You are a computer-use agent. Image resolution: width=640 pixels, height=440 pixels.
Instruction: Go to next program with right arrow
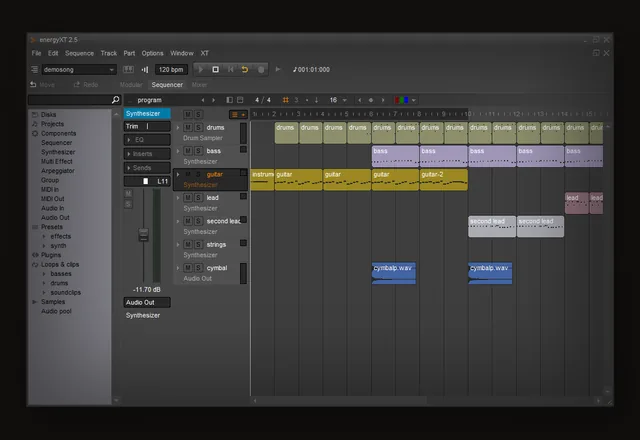click(x=213, y=100)
